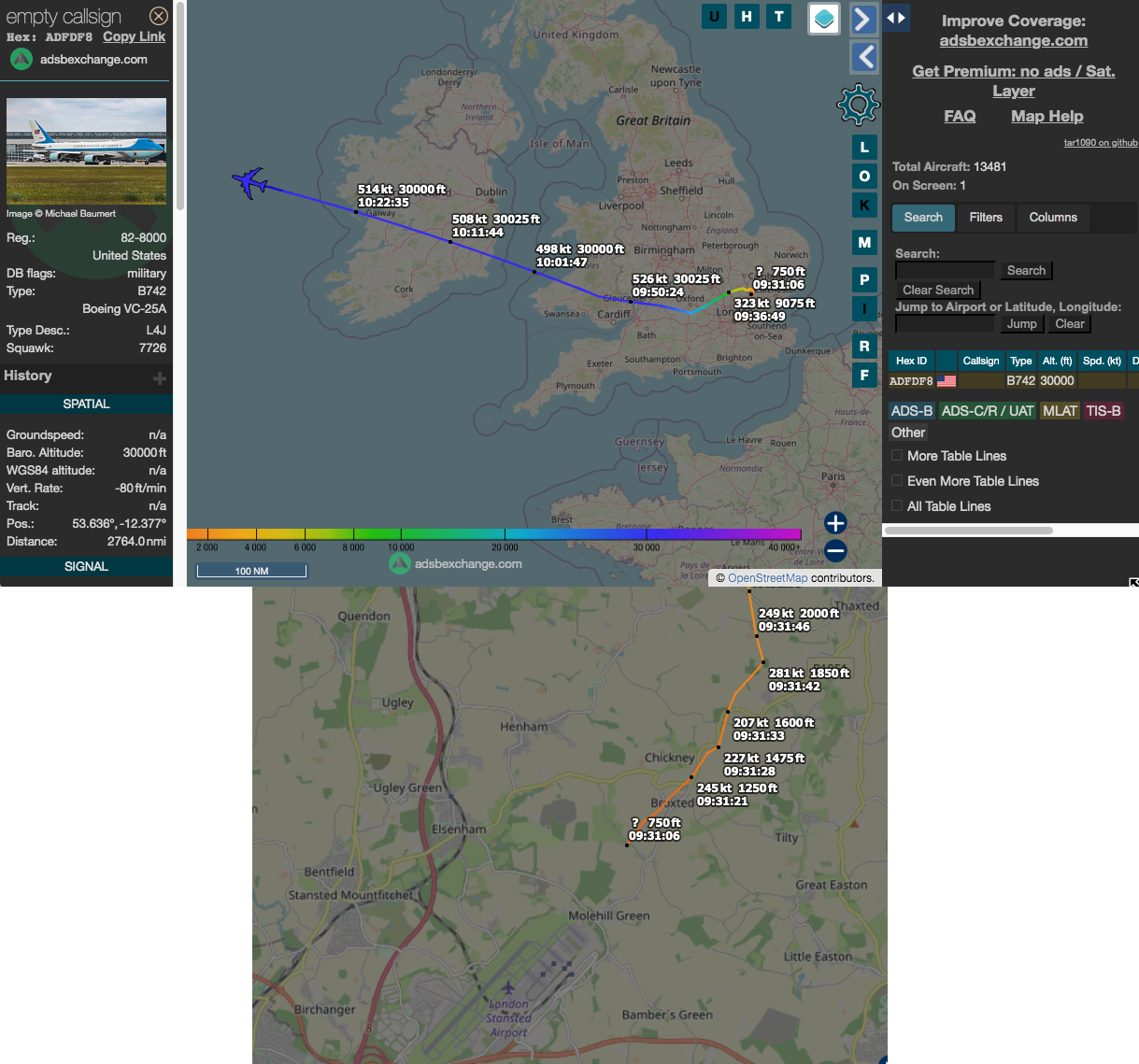
Task: Open map settings gear icon
Action: 858,104
